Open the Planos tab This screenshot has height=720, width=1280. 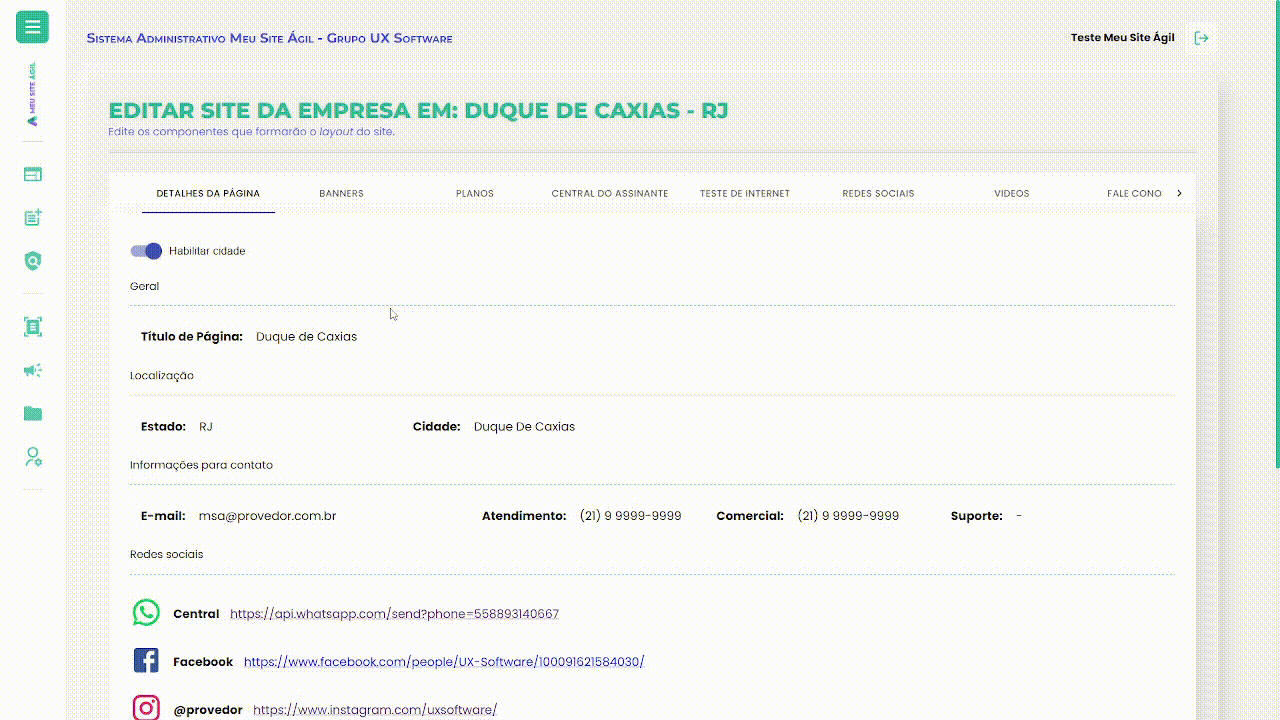click(x=474, y=193)
